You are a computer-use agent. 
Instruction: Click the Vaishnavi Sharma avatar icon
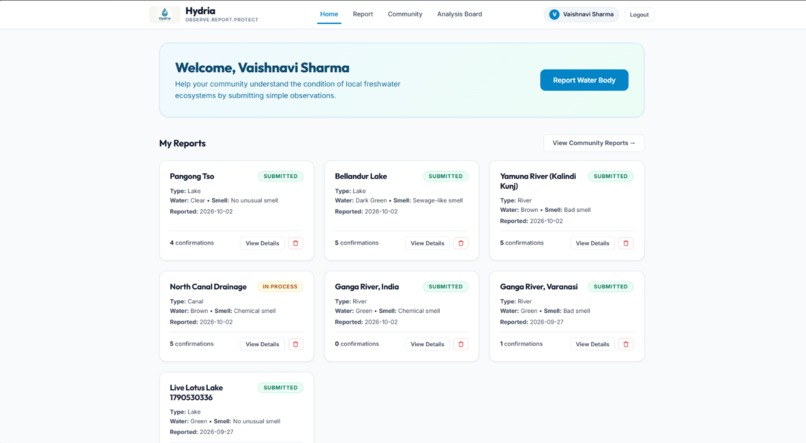click(554, 14)
